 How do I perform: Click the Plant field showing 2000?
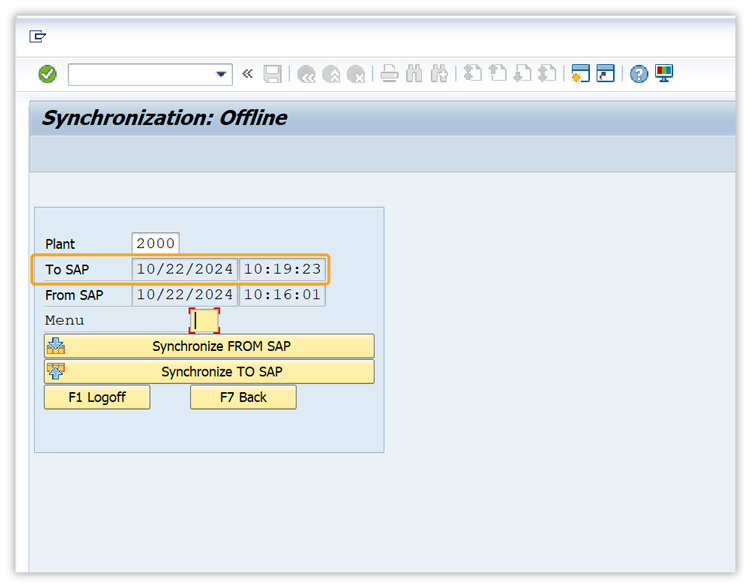[x=155, y=243]
